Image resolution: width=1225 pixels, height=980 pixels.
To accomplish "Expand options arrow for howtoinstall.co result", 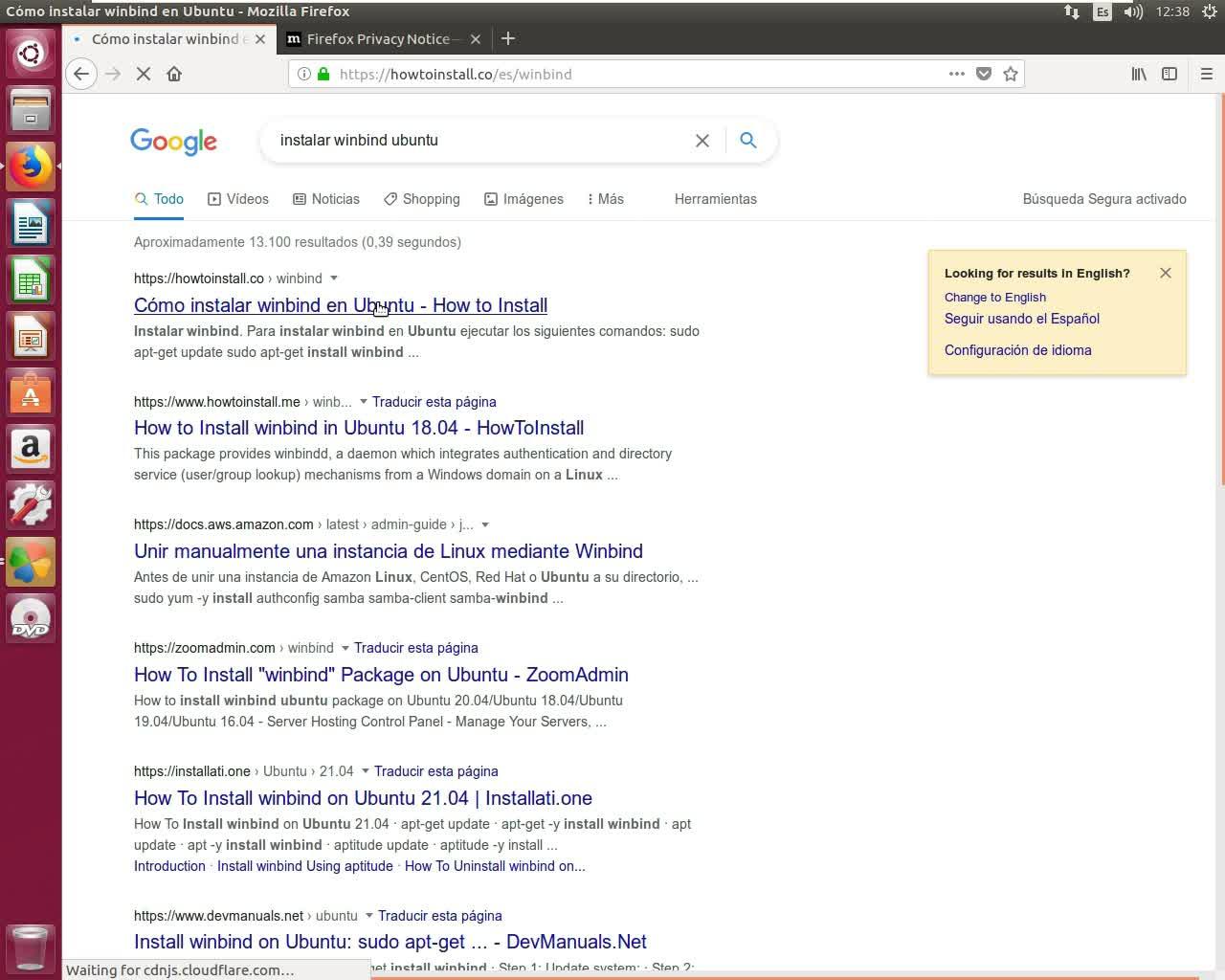I will (334, 278).
